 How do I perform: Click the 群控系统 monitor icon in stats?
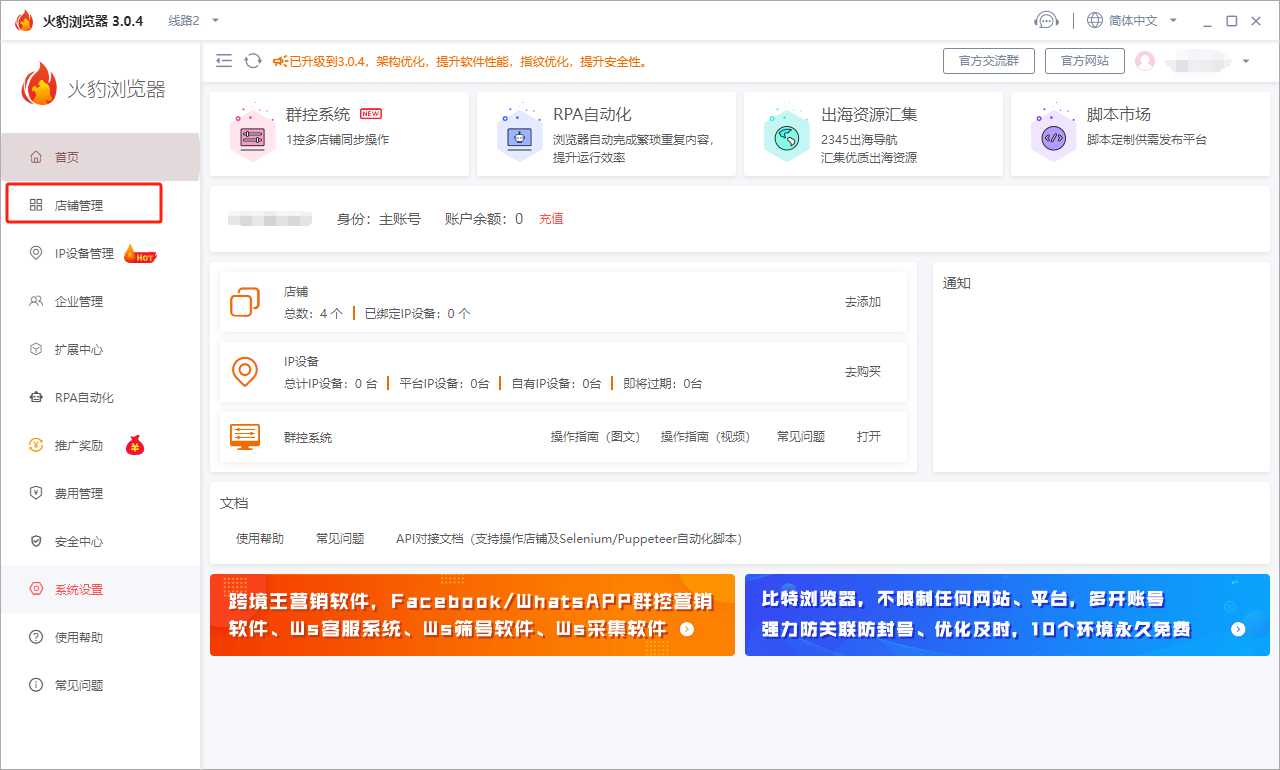(x=245, y=436)
